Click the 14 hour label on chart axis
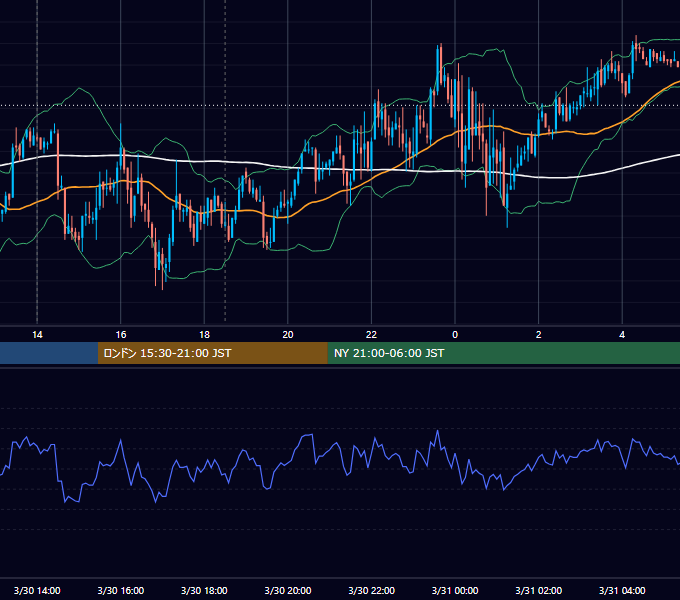The width and height of the screenshot is (680, 600). tap(37, 335)
